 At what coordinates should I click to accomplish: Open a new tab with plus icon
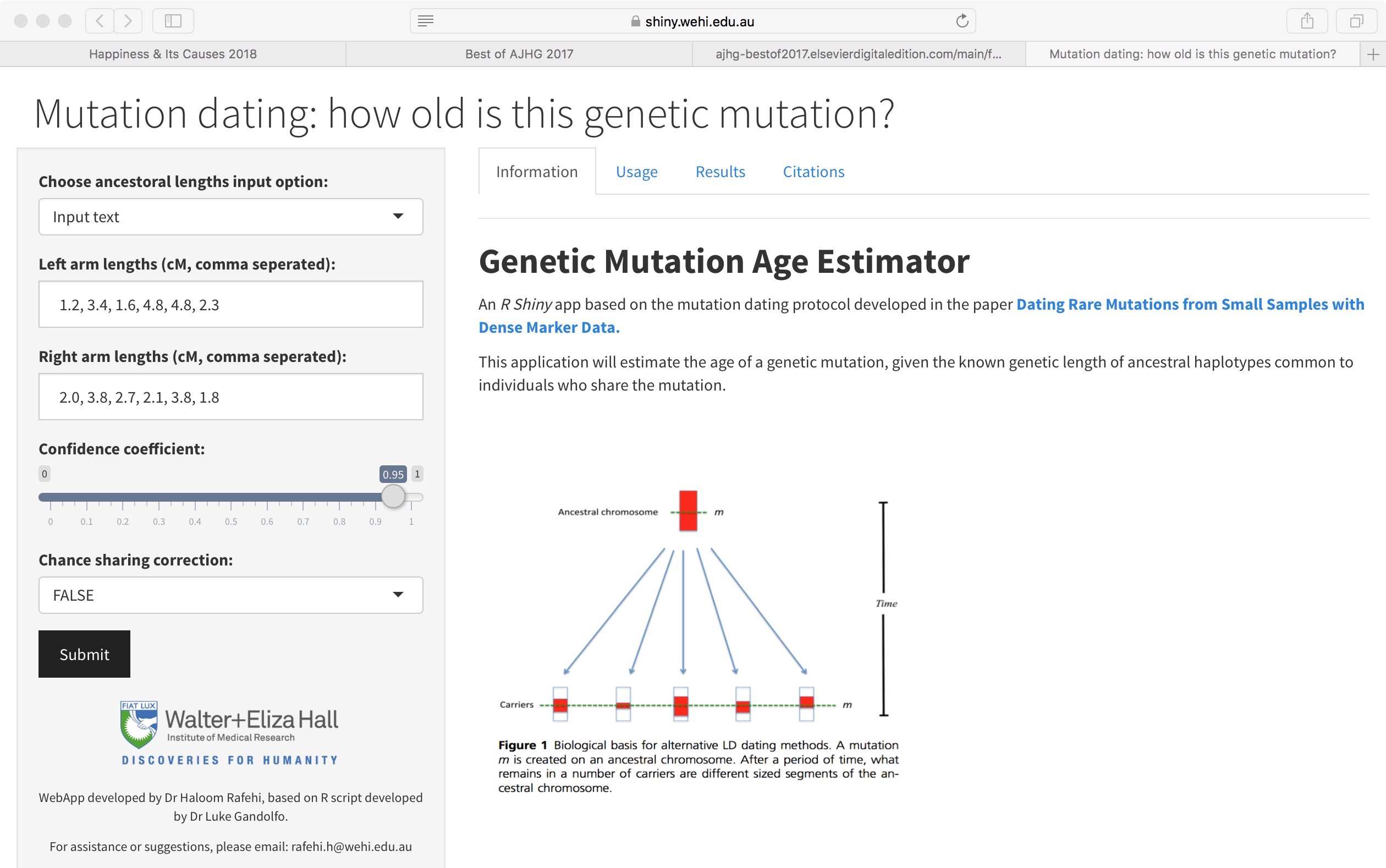1373,54
